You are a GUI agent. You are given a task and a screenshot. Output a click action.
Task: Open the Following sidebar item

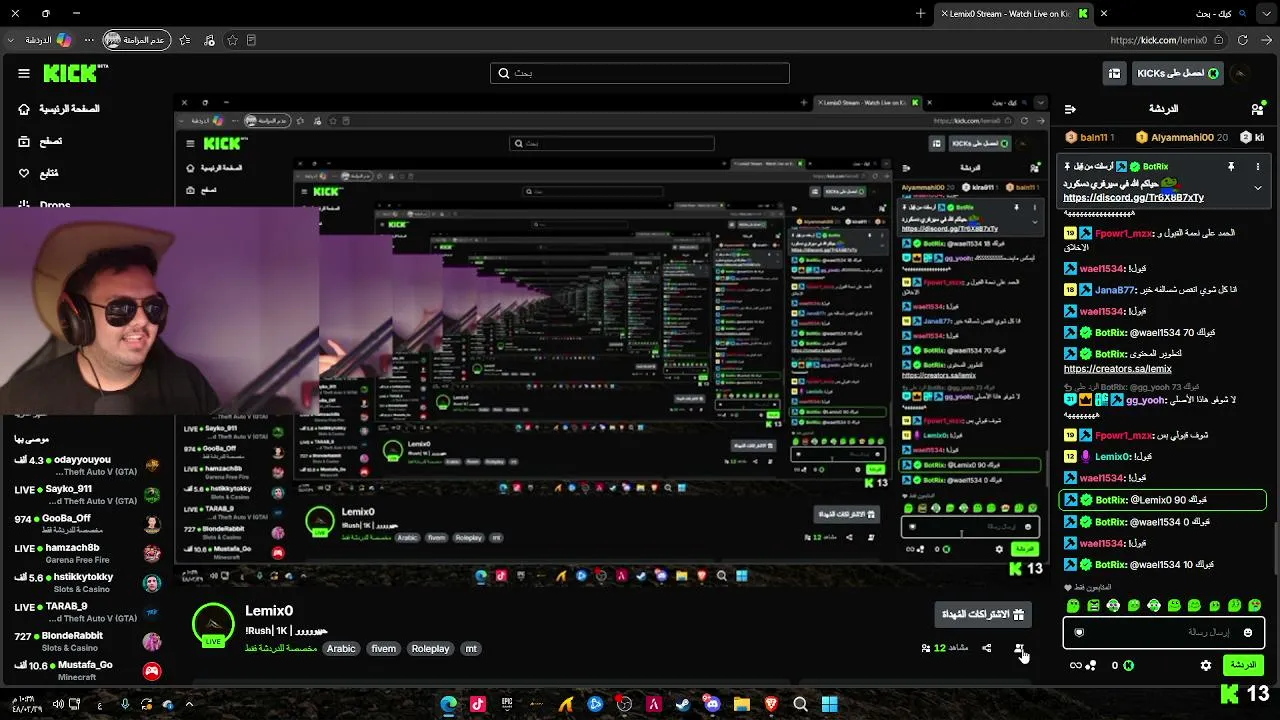38,173
